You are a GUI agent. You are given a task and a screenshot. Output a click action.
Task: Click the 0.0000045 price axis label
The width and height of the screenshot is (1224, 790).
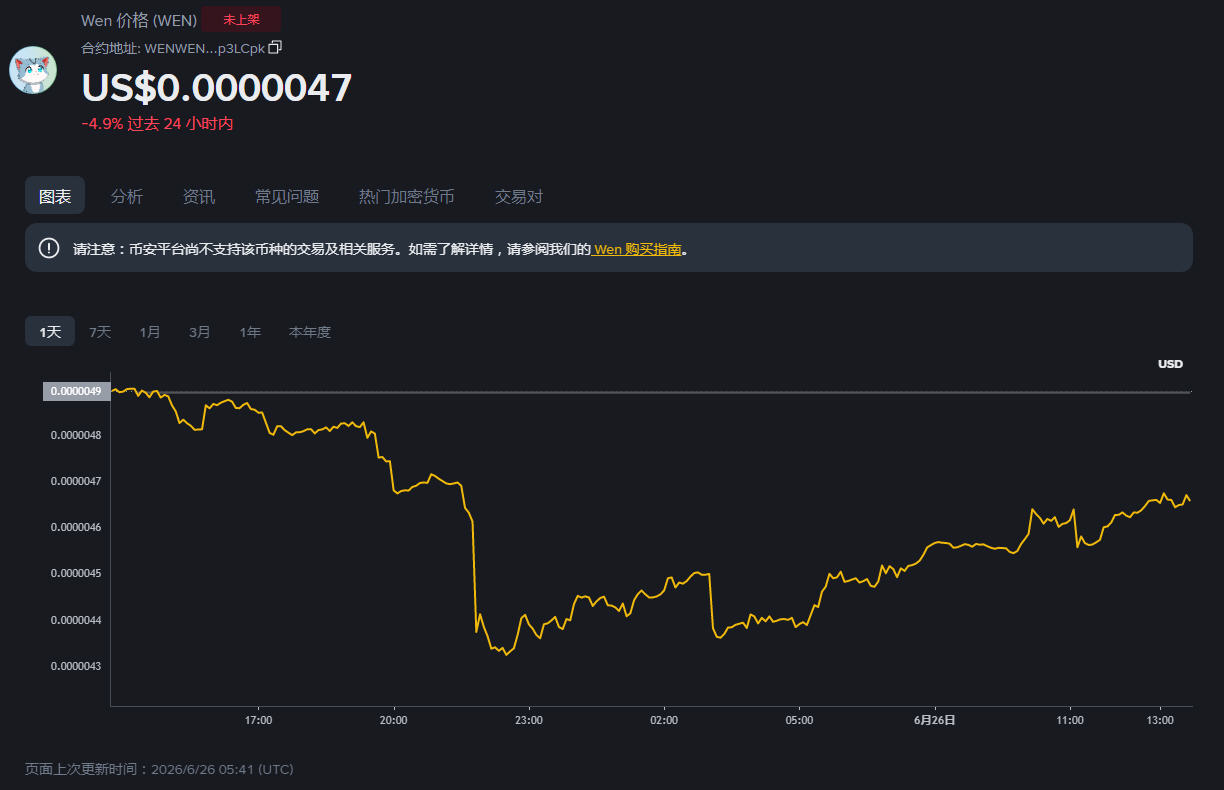[76, 573]
